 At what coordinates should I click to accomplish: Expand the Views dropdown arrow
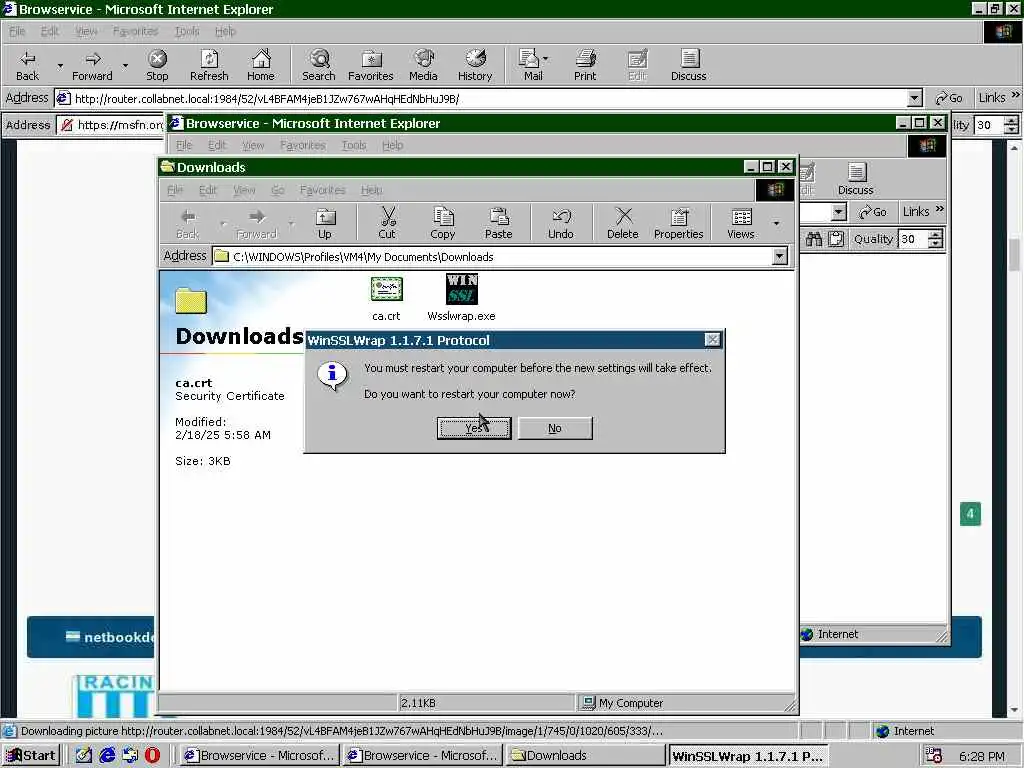click(776, 223)
